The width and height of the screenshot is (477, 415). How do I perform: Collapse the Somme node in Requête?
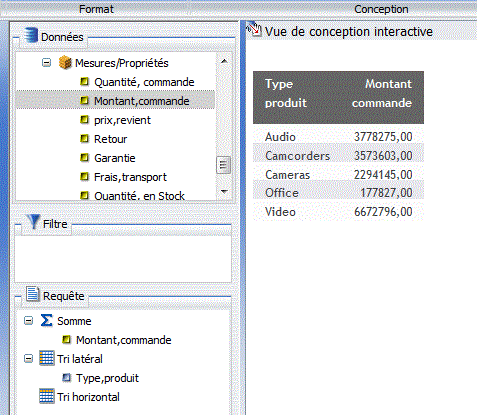pos(29,321)
